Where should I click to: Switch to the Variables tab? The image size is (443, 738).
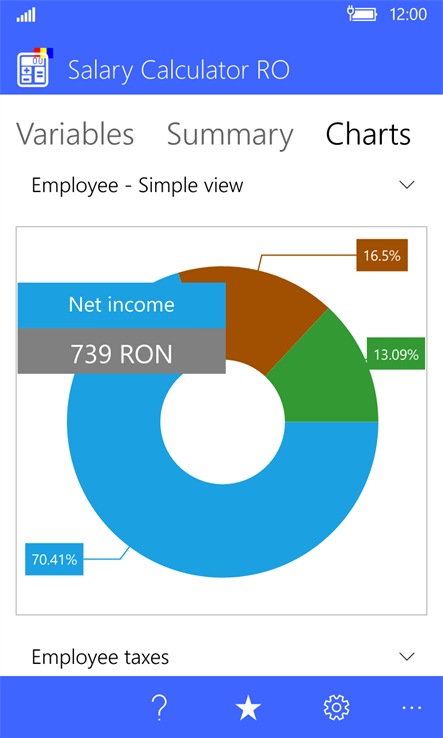75,134
